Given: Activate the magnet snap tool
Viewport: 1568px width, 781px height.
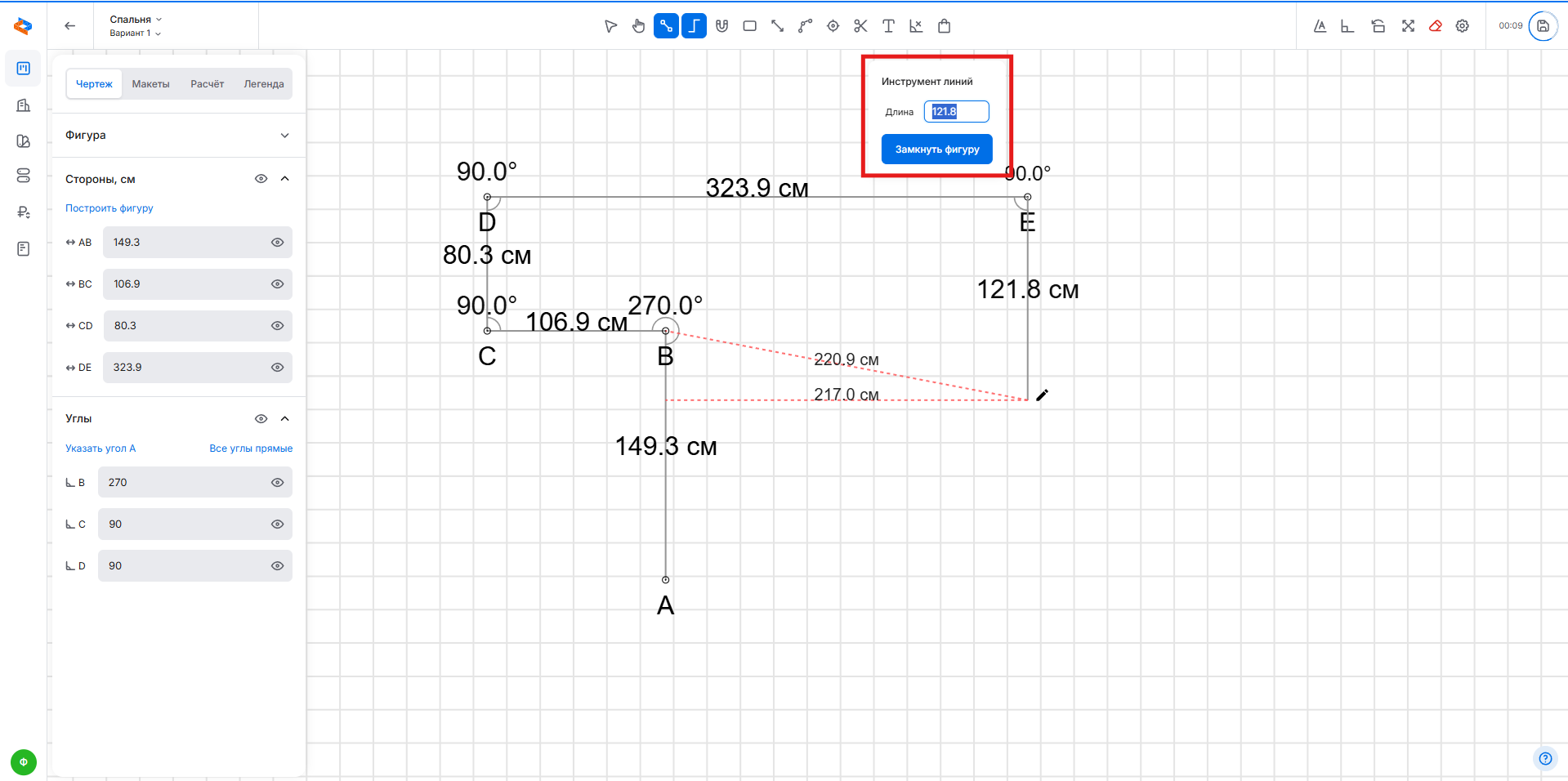Looking at the screenshot, I should pos(721,26).
